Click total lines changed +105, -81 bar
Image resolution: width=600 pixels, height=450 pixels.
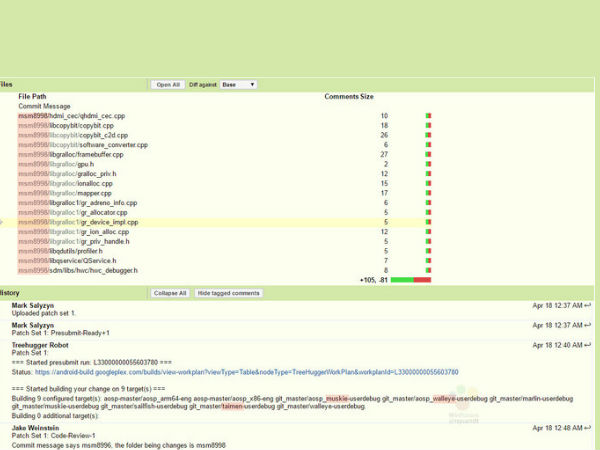click(410, 280)
